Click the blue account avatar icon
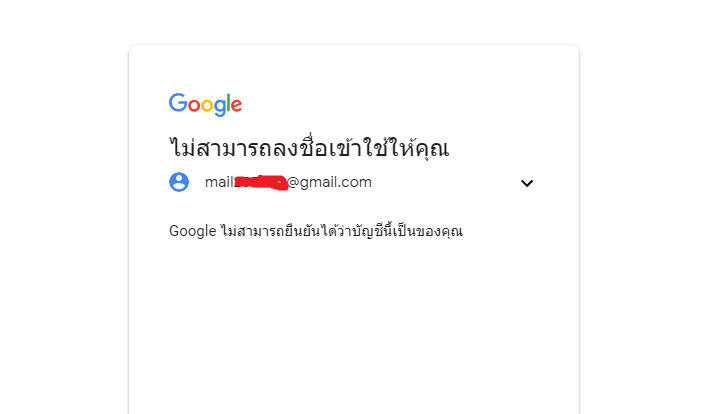708x414 pixels. [x=179, y=182]
